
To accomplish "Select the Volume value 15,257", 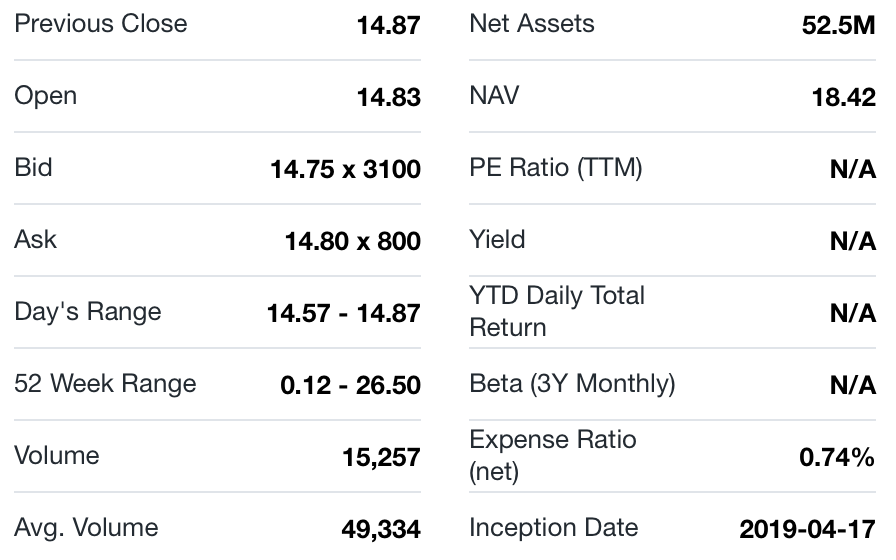I will tap(380, 458).
